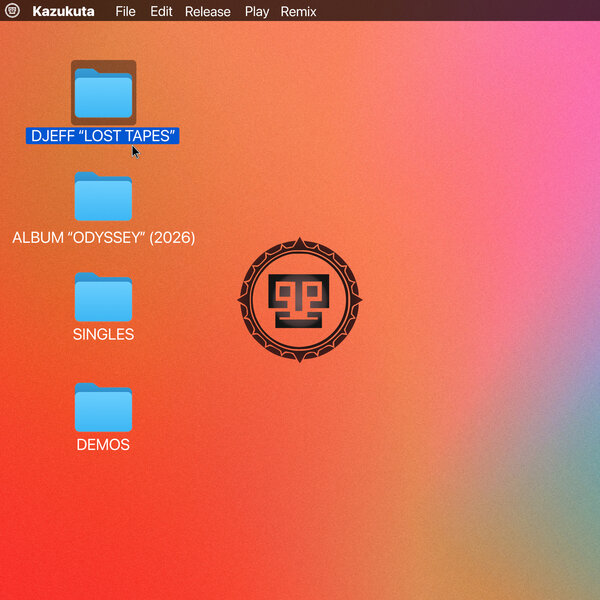The width and height of the screenshot is (600, 600).
Task: Click the mask face inside the central emblem
Action: pos(300,300)
